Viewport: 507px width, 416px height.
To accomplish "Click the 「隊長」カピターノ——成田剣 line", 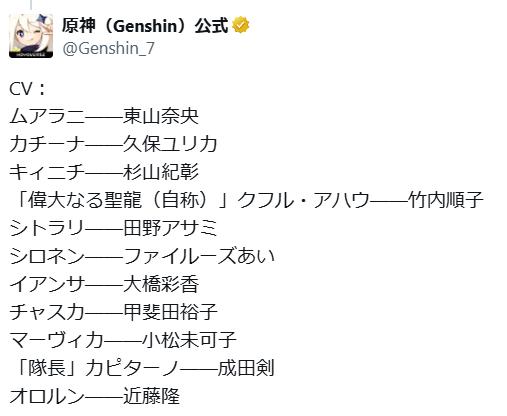I will tap(142, 369).
